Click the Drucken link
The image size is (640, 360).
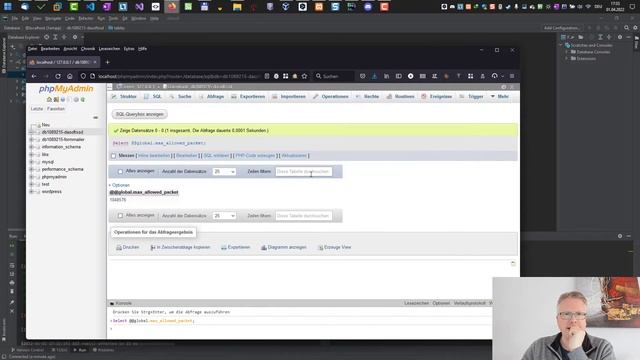pos(128,247)
